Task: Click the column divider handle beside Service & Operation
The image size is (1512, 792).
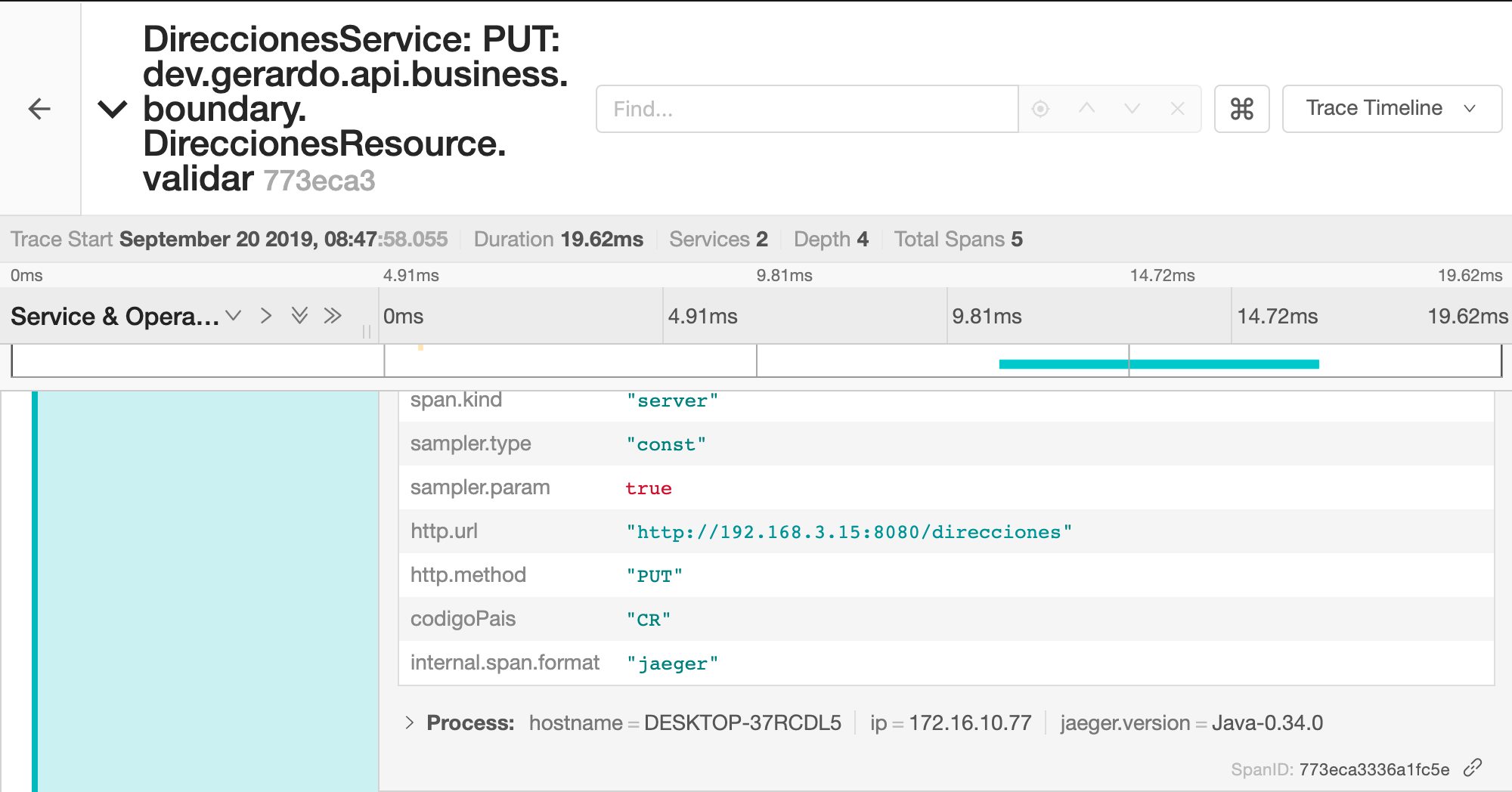Action: (x=367, y=331)
